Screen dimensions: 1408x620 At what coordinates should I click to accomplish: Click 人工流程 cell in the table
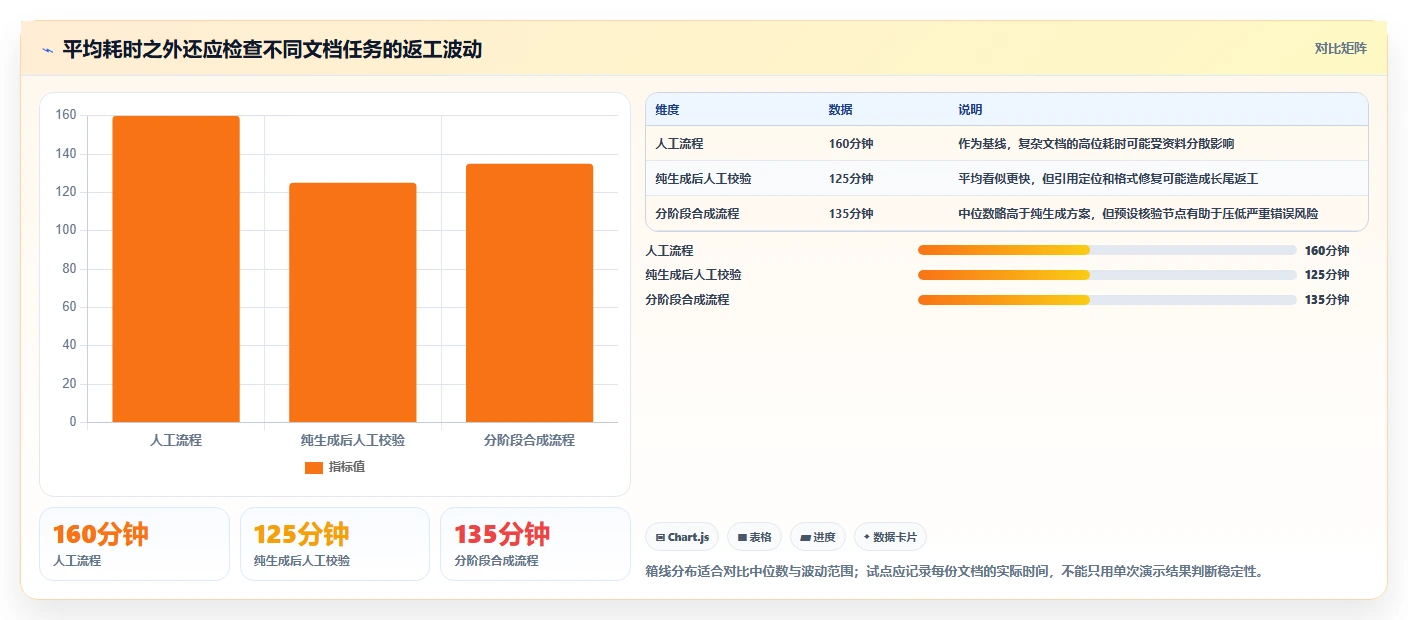[x=679, y=144]
